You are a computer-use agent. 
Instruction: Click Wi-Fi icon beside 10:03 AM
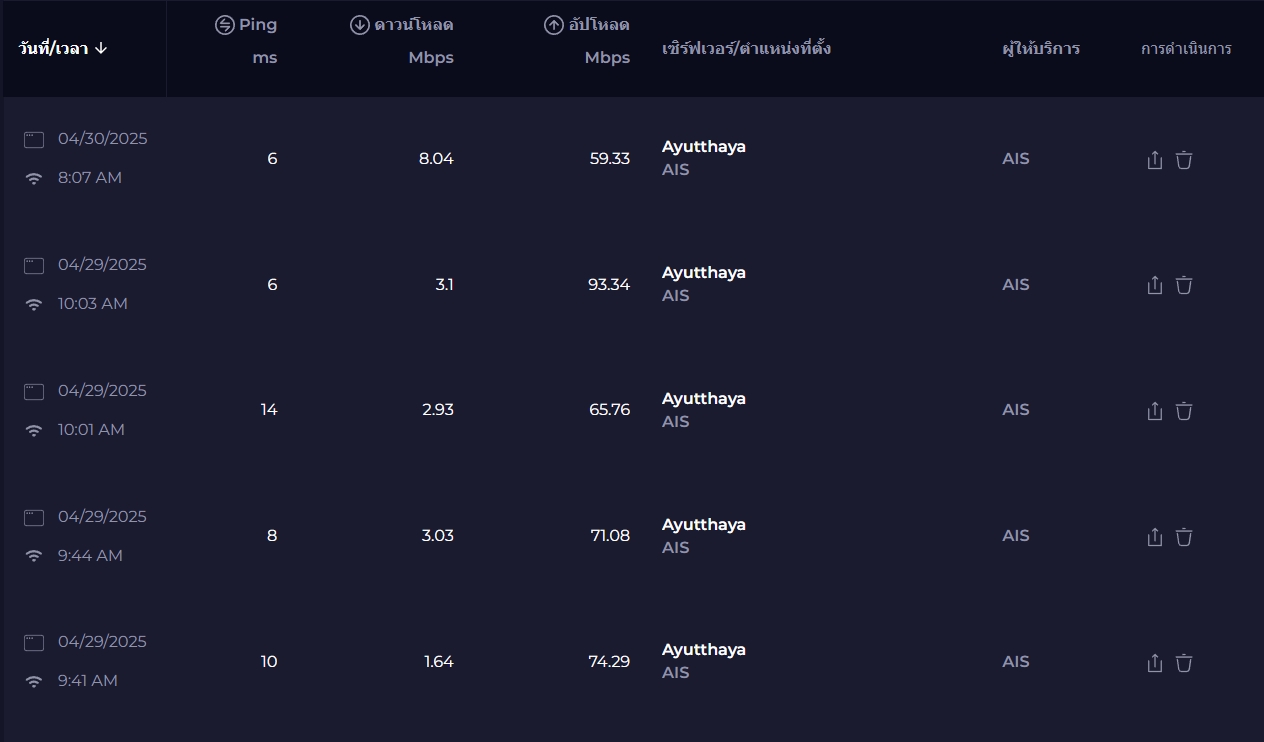pos(34,305)
